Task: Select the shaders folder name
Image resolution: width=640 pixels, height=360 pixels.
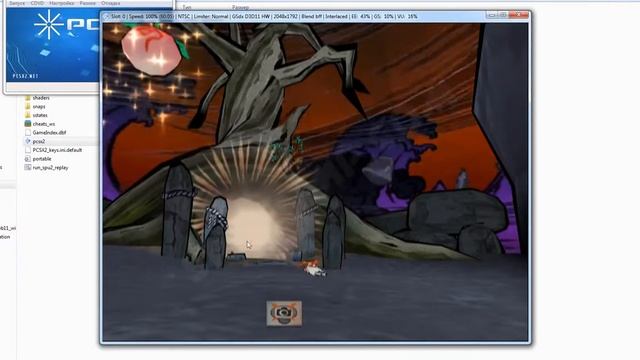Action: click(x=41, y=98)
